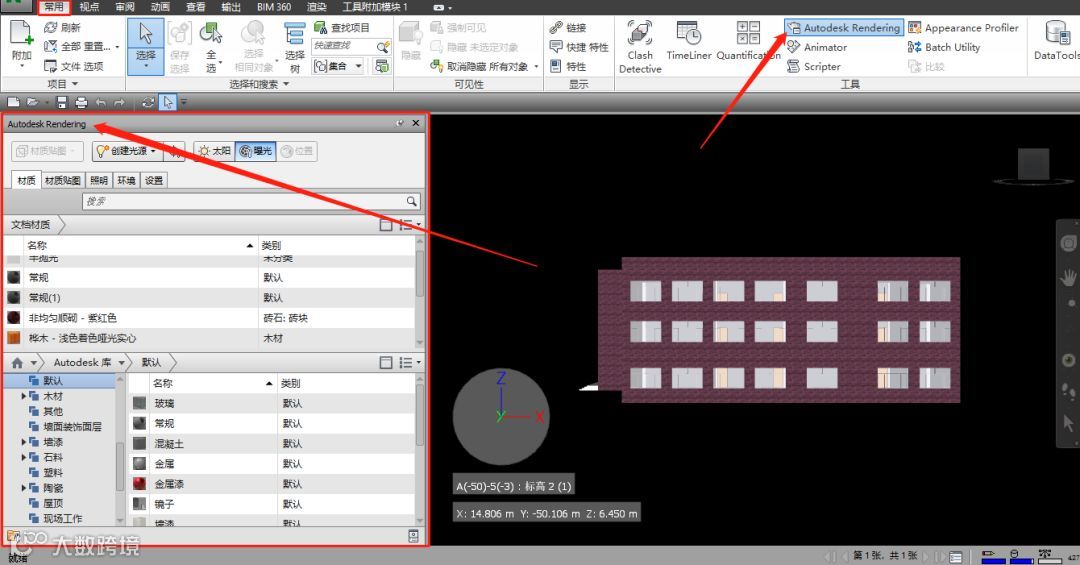Click the 默认 breadcrumb segment
1080x565 pixels.
[152, 362]
